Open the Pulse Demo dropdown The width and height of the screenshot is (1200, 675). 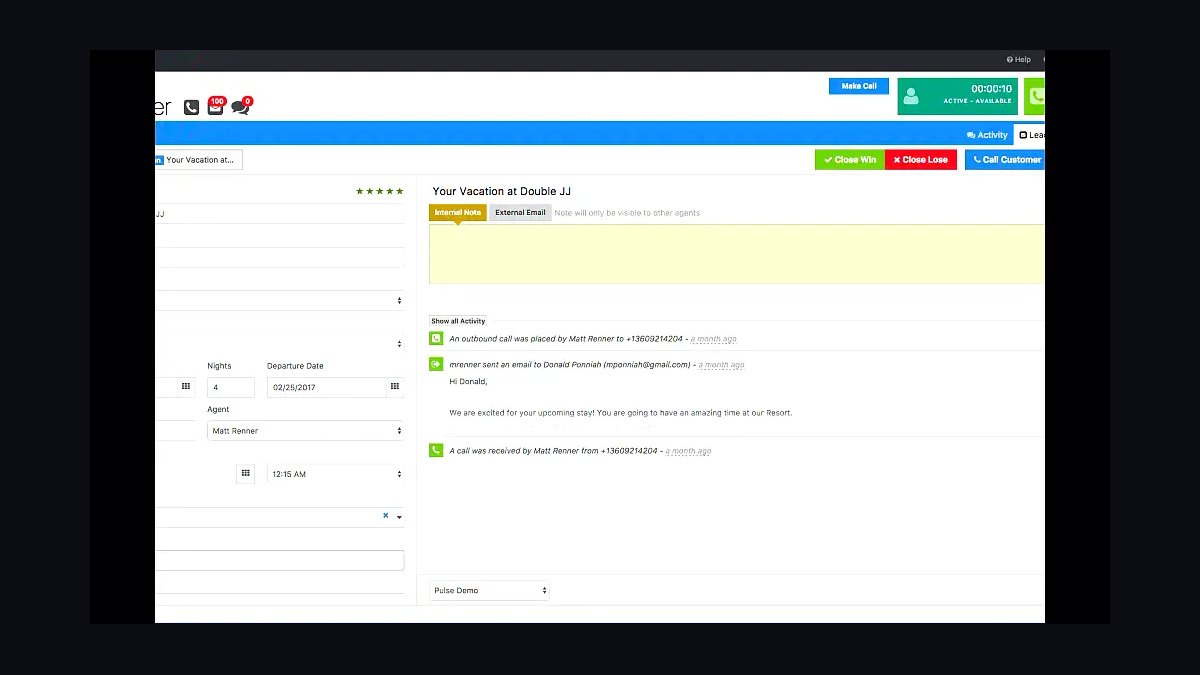tap(490, 591)
